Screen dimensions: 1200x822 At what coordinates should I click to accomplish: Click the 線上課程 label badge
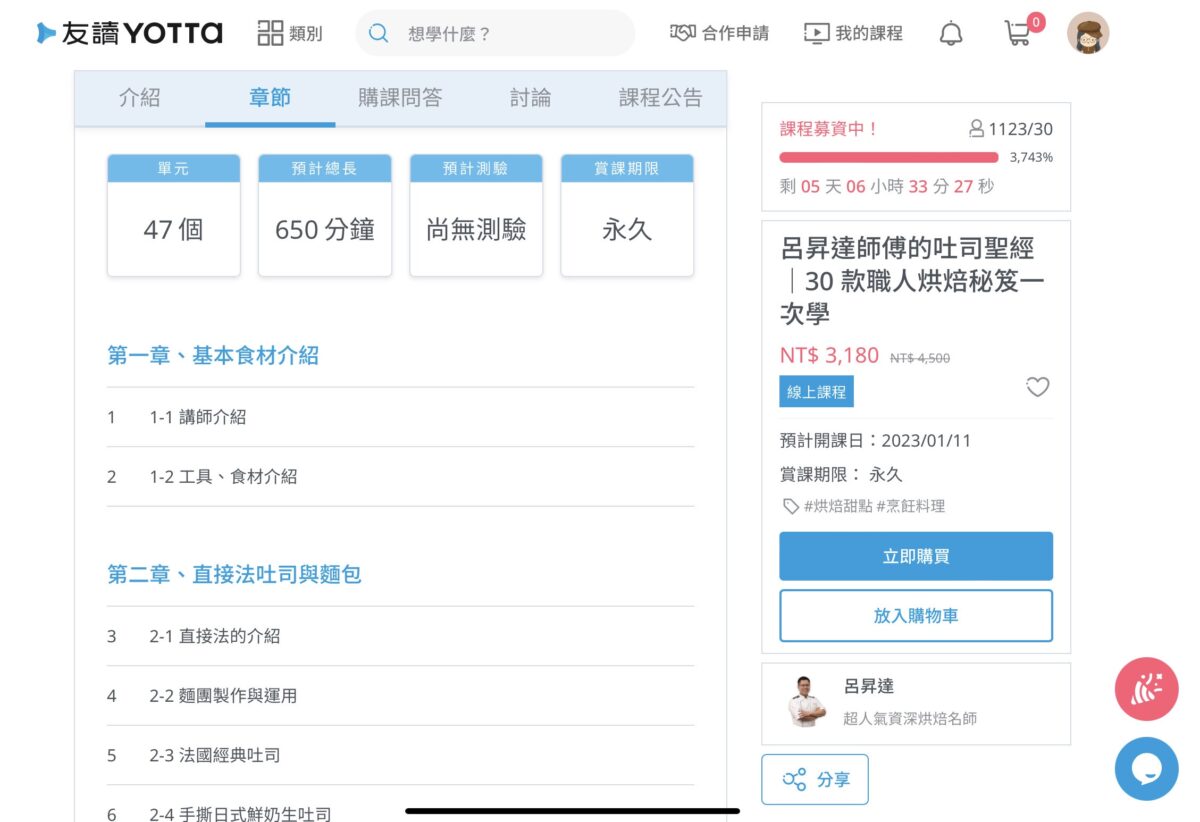click(816, 392)
